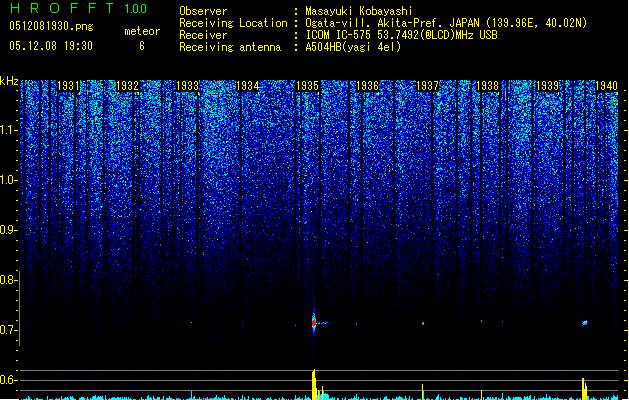This screenshot has height=400, width=629.
Task: Click the meteor count value 6
Action: tap(142, 46)
